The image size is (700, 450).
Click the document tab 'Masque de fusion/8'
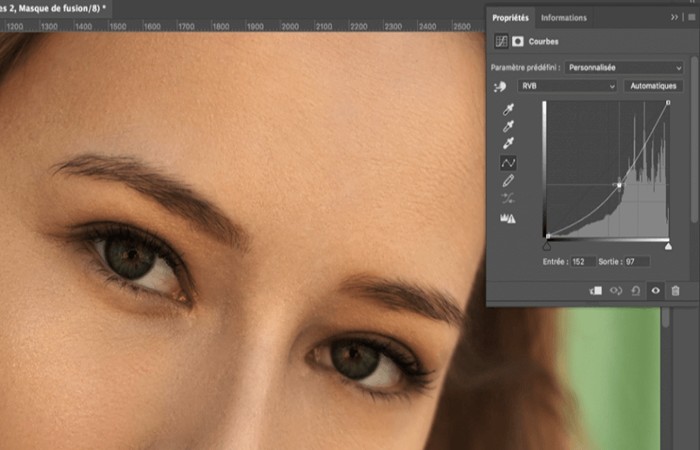point(55,8)
